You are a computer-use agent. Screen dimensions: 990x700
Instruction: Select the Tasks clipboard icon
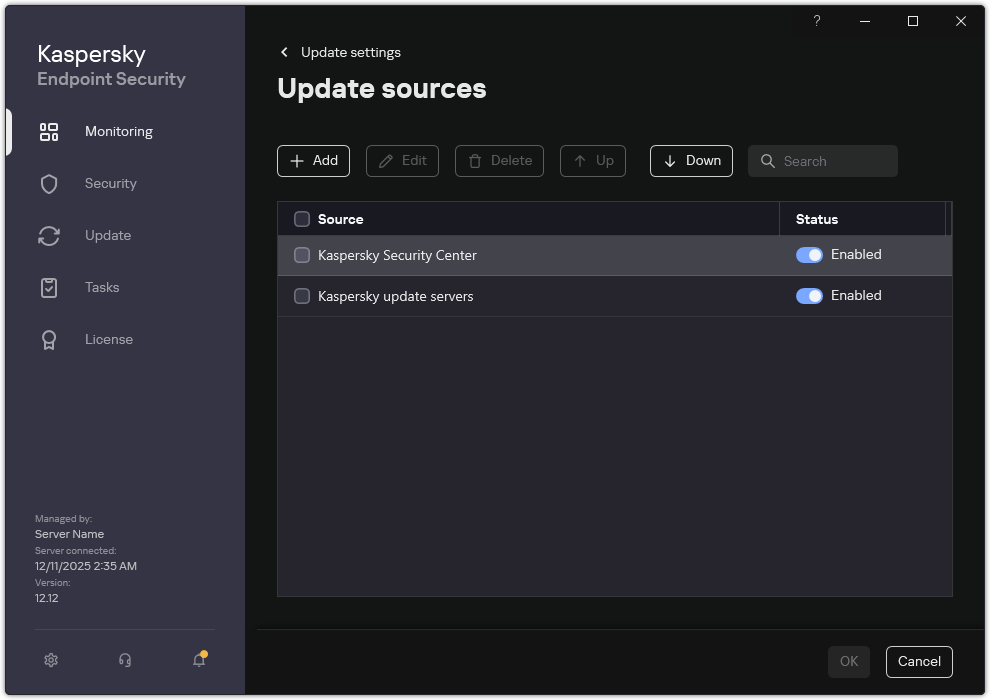pos(49,287)
